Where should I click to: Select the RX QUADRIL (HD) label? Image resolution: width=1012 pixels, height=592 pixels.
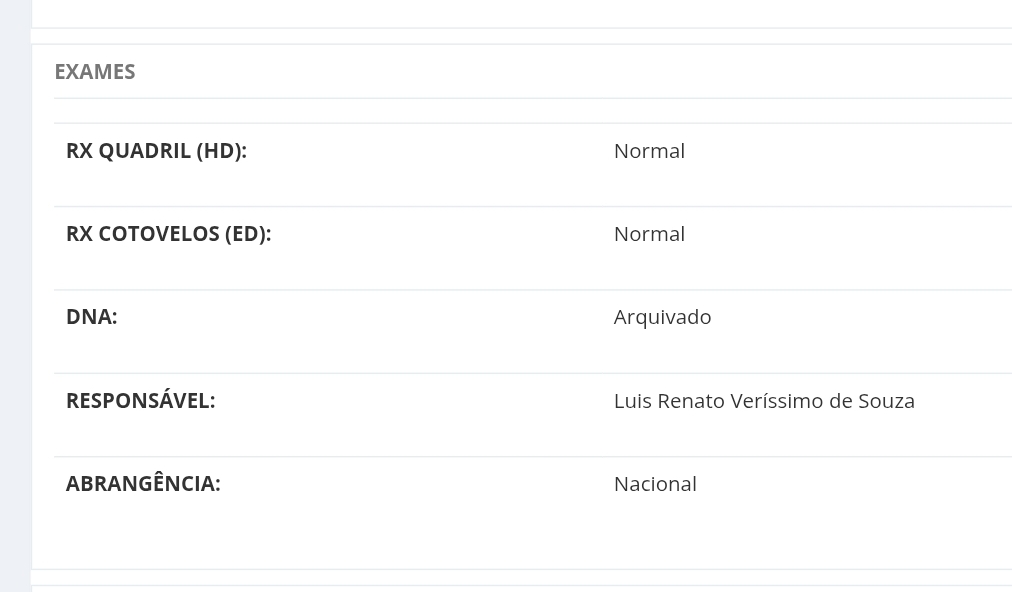[155, 151]
